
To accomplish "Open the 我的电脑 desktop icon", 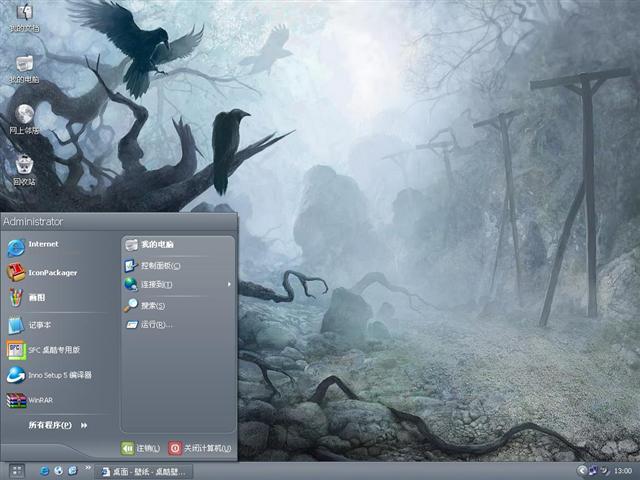I will pyautogui.click(x=24, y=69).
